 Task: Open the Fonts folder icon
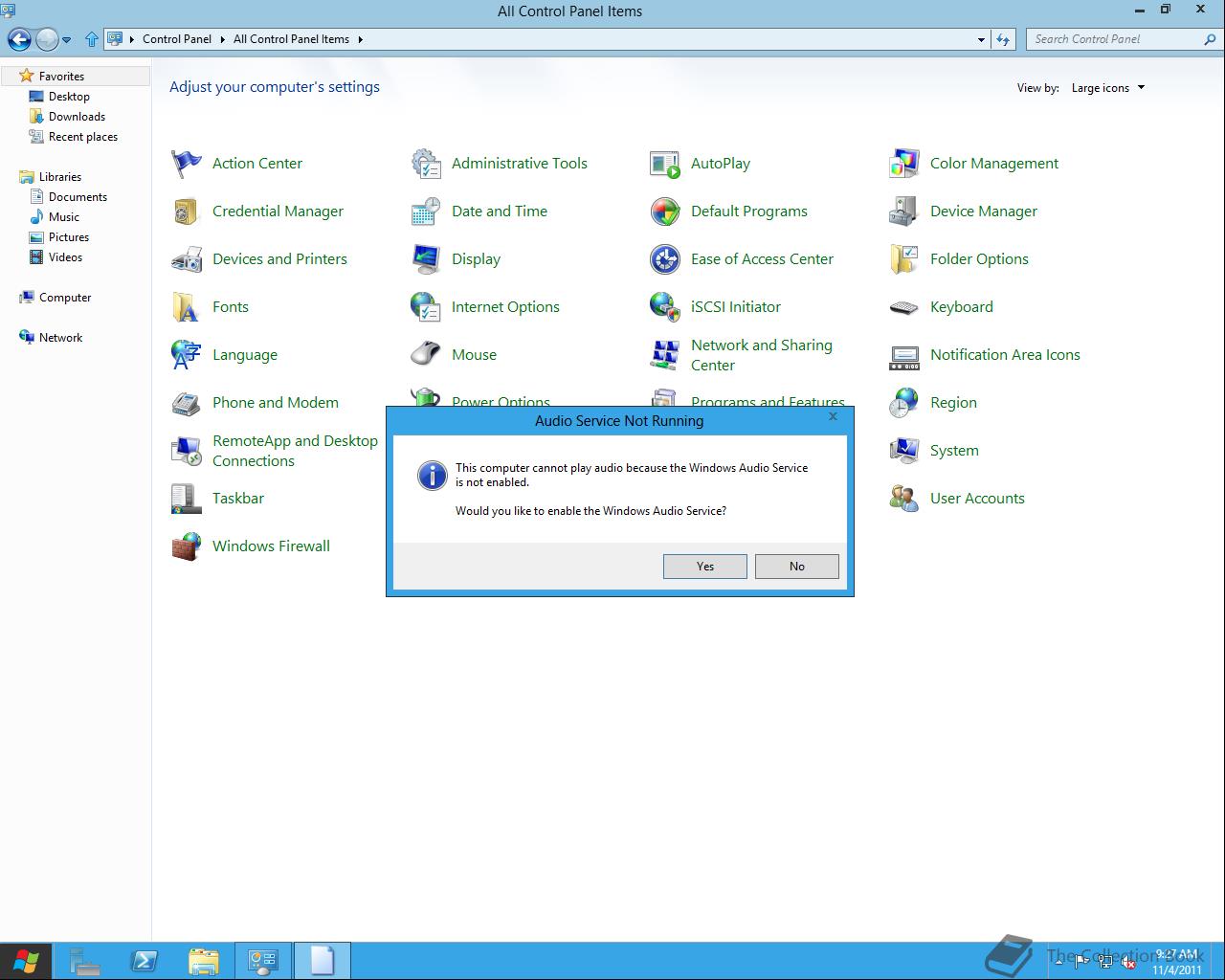pyautogui.click(x=187, y=307)
